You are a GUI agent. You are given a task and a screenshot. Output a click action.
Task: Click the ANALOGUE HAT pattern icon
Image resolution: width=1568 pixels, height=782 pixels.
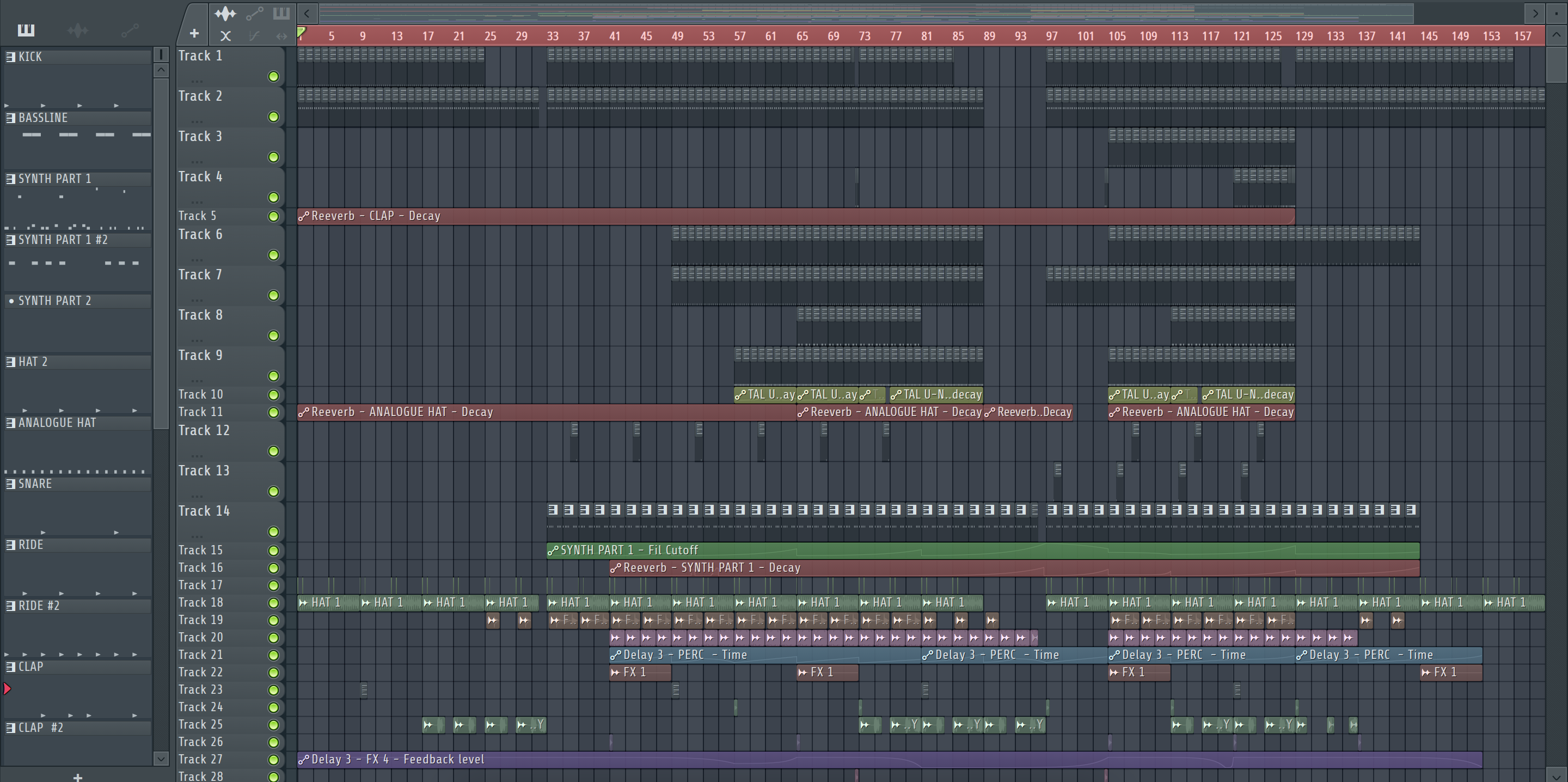click(x=10, y=423)
